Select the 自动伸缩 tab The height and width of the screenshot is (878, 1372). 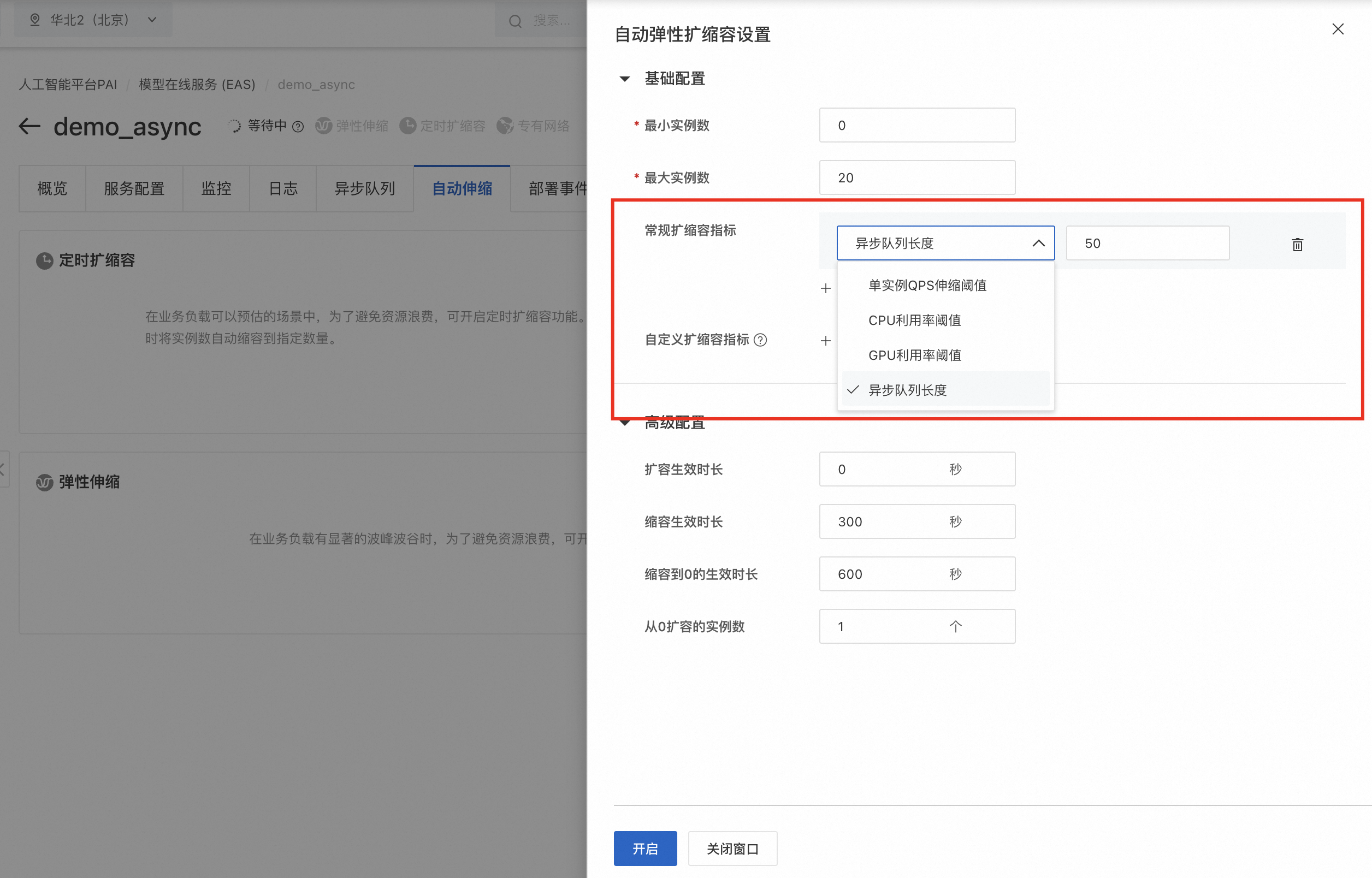click(x=462, y=188)
